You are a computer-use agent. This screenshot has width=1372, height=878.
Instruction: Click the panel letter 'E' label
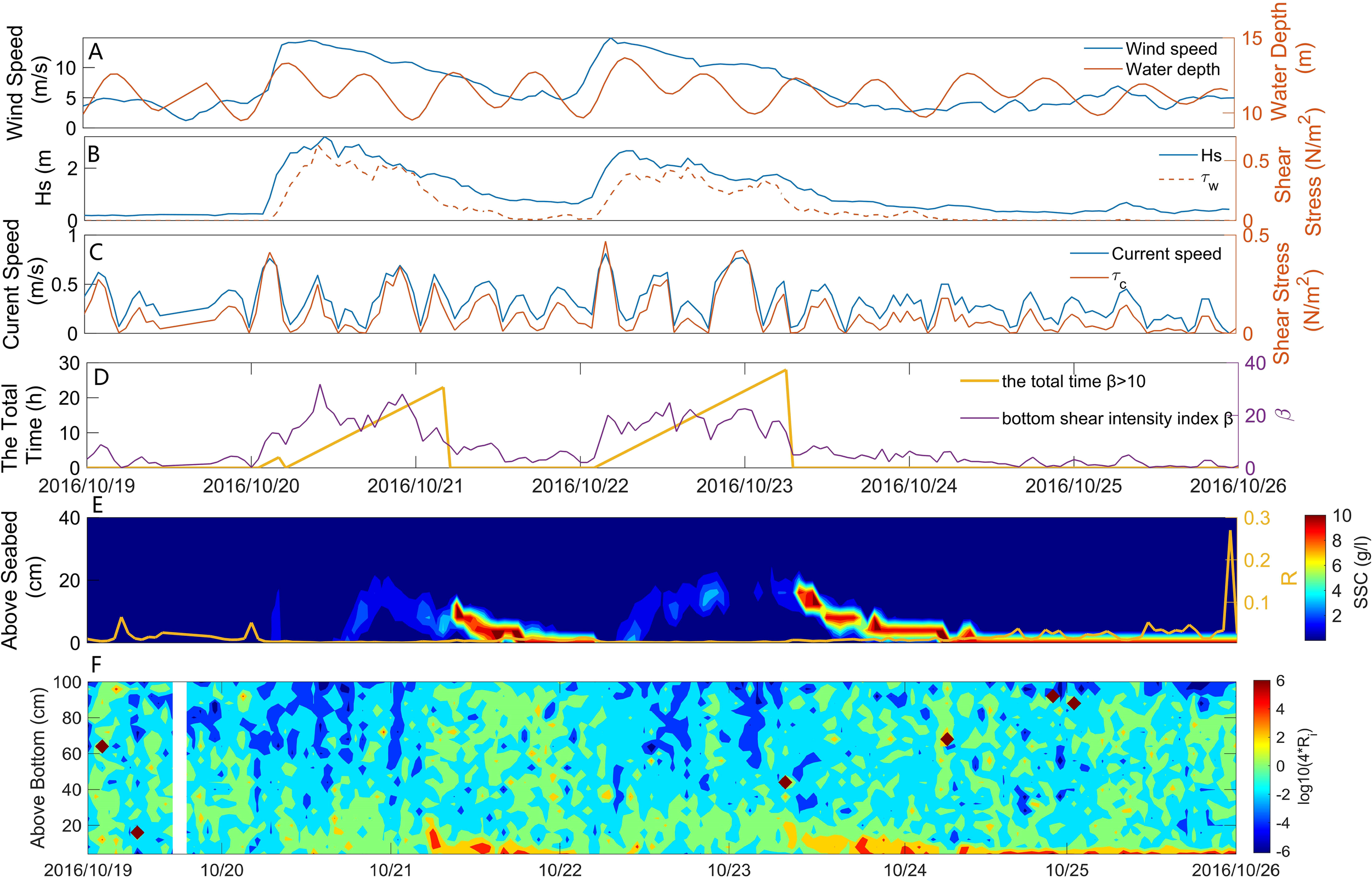point(98,505)
